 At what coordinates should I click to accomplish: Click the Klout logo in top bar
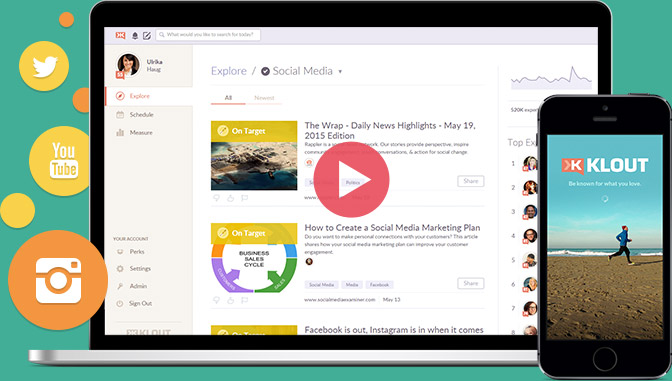tap(120, 35)
